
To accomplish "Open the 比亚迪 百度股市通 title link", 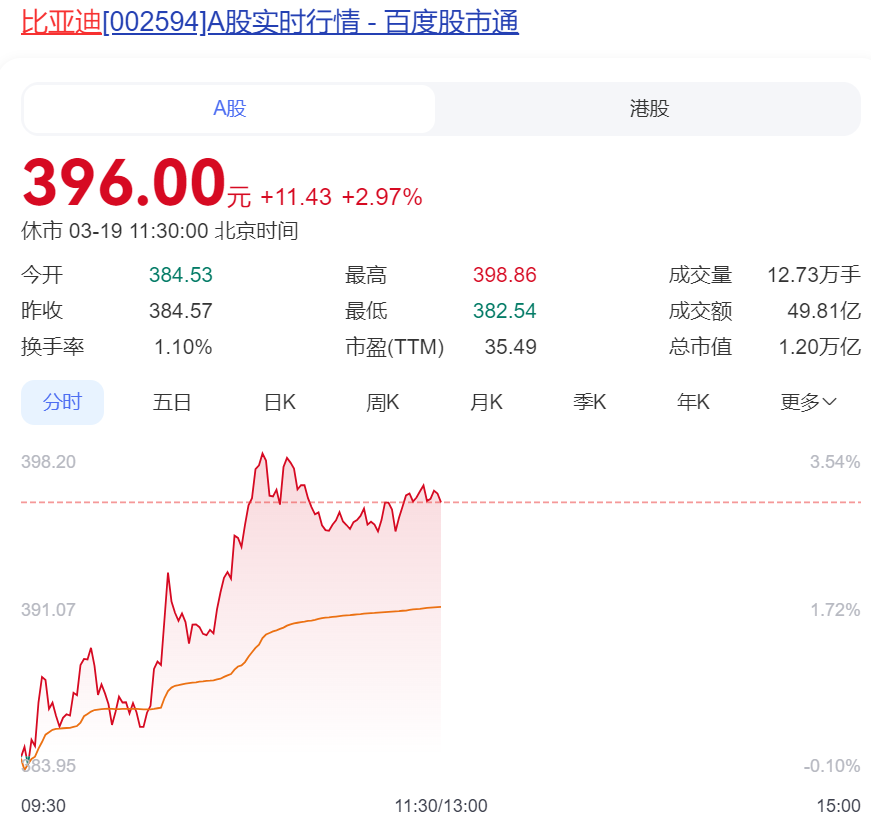I will click(x=270, y=22).
